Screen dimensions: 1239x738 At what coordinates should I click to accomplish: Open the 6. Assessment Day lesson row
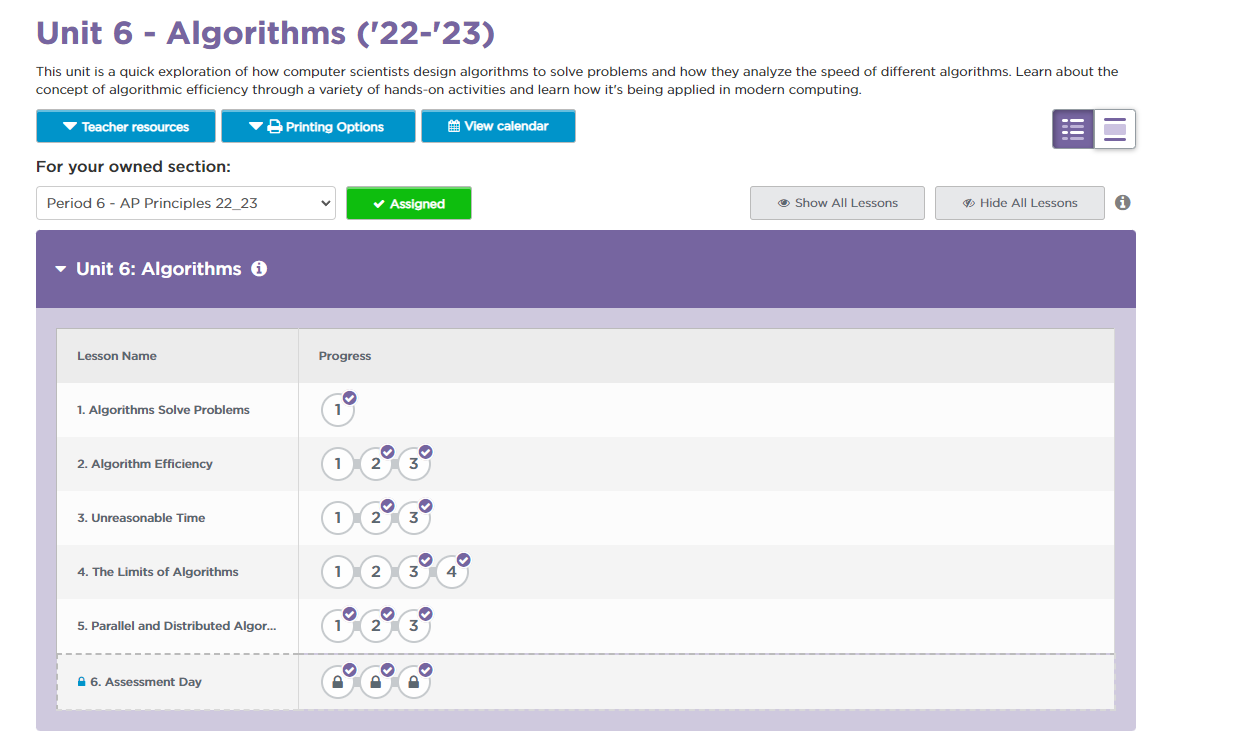point(146,682)
